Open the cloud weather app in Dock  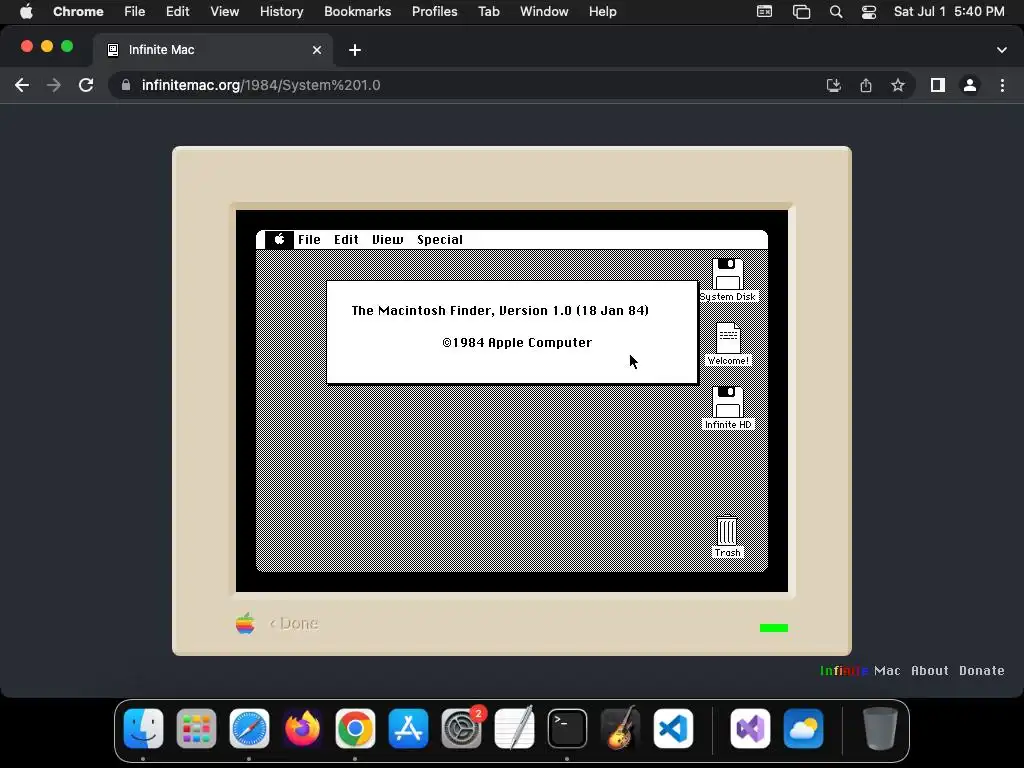(803, 728)
